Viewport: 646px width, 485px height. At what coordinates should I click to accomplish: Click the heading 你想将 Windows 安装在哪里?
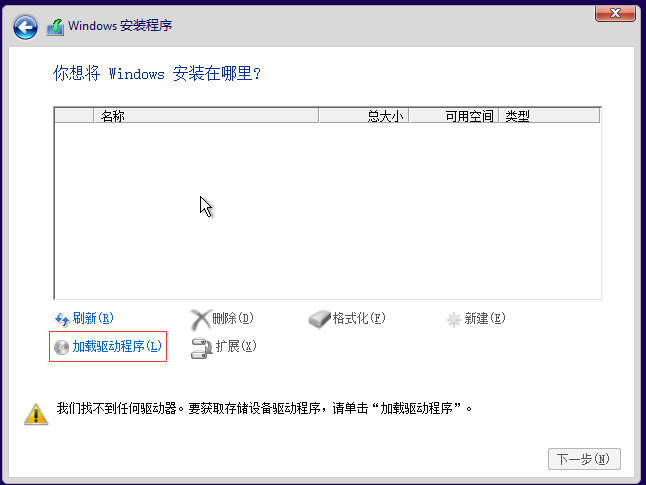[x=157, y=73]
